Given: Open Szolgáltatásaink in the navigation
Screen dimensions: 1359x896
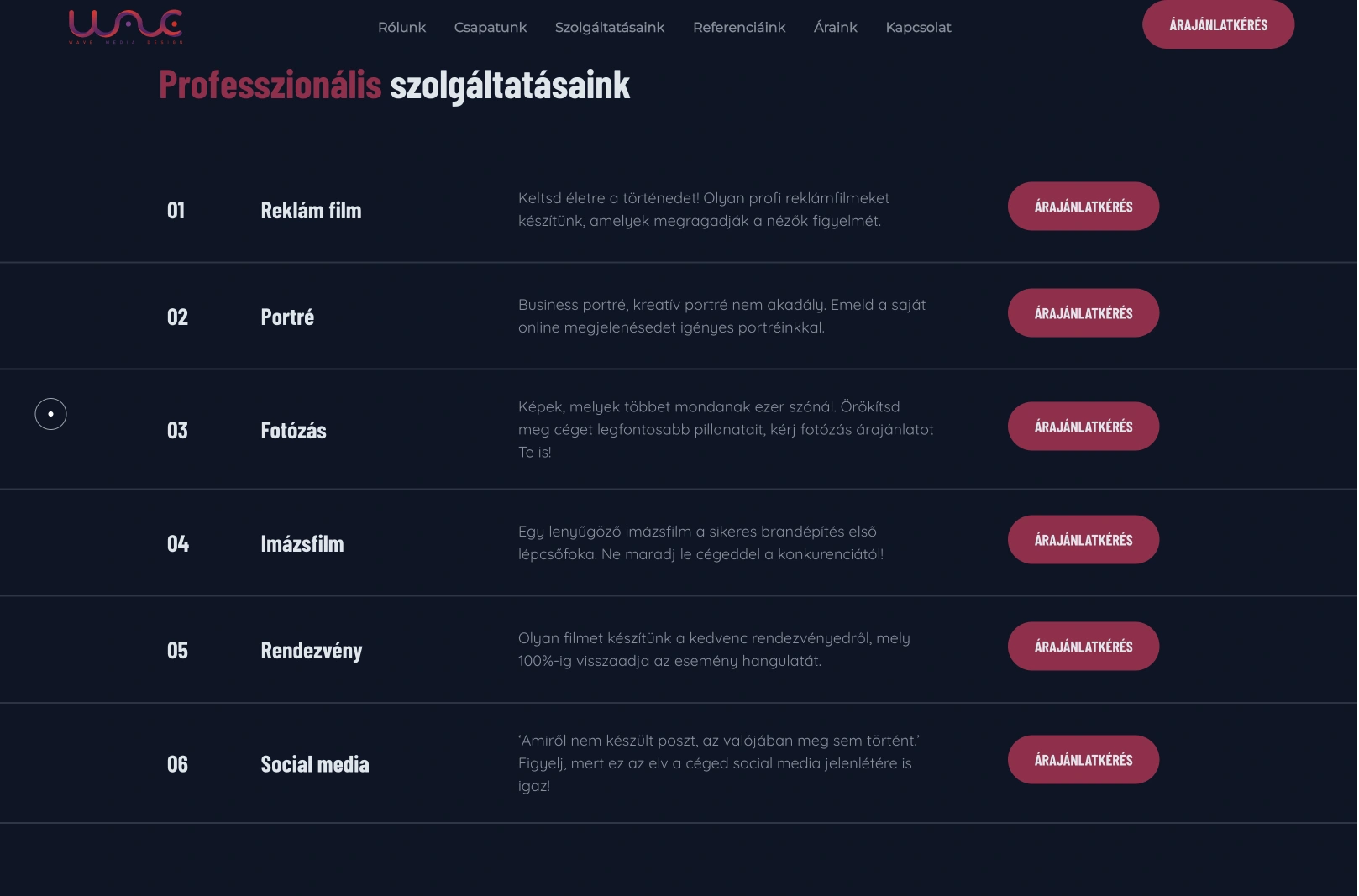Looking at the screenshot, I should coord(610,27).
